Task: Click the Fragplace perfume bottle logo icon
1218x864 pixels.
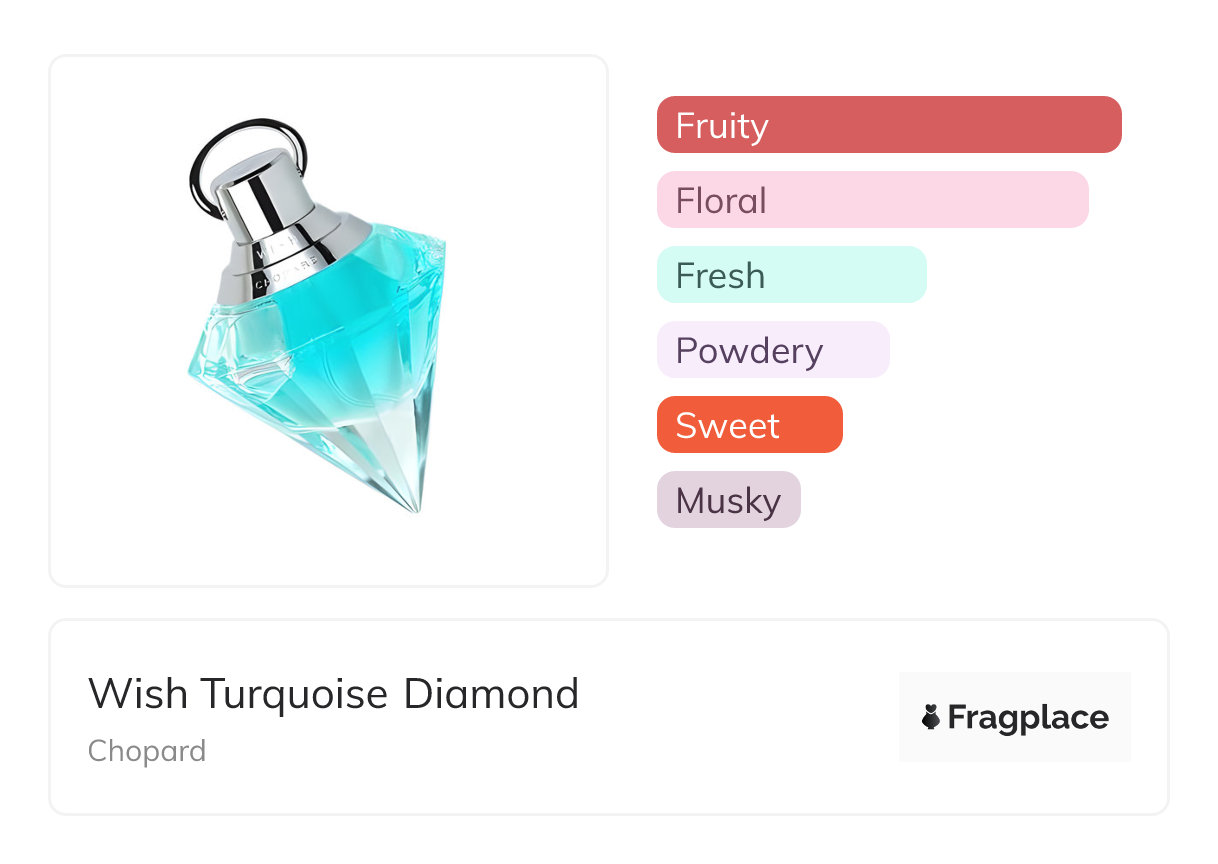Action: pyautogui.click(x=931, y=717)
